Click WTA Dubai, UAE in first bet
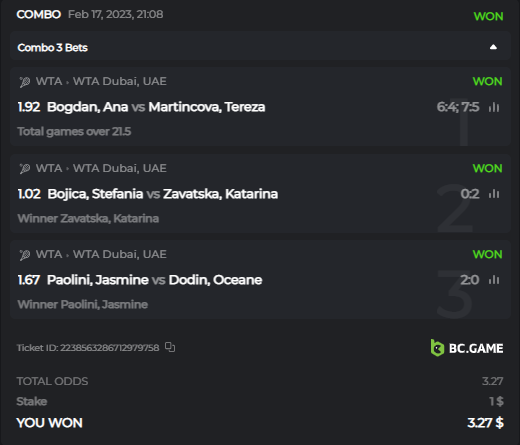The height and width of the screenshot is (445, 520). coord(120,81)
